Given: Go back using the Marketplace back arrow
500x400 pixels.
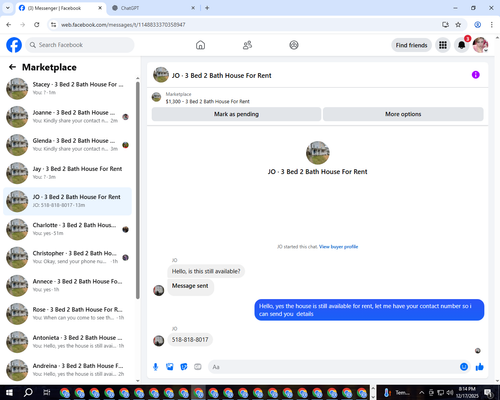Looking at the screenshot, I should (x=12, y=67).
